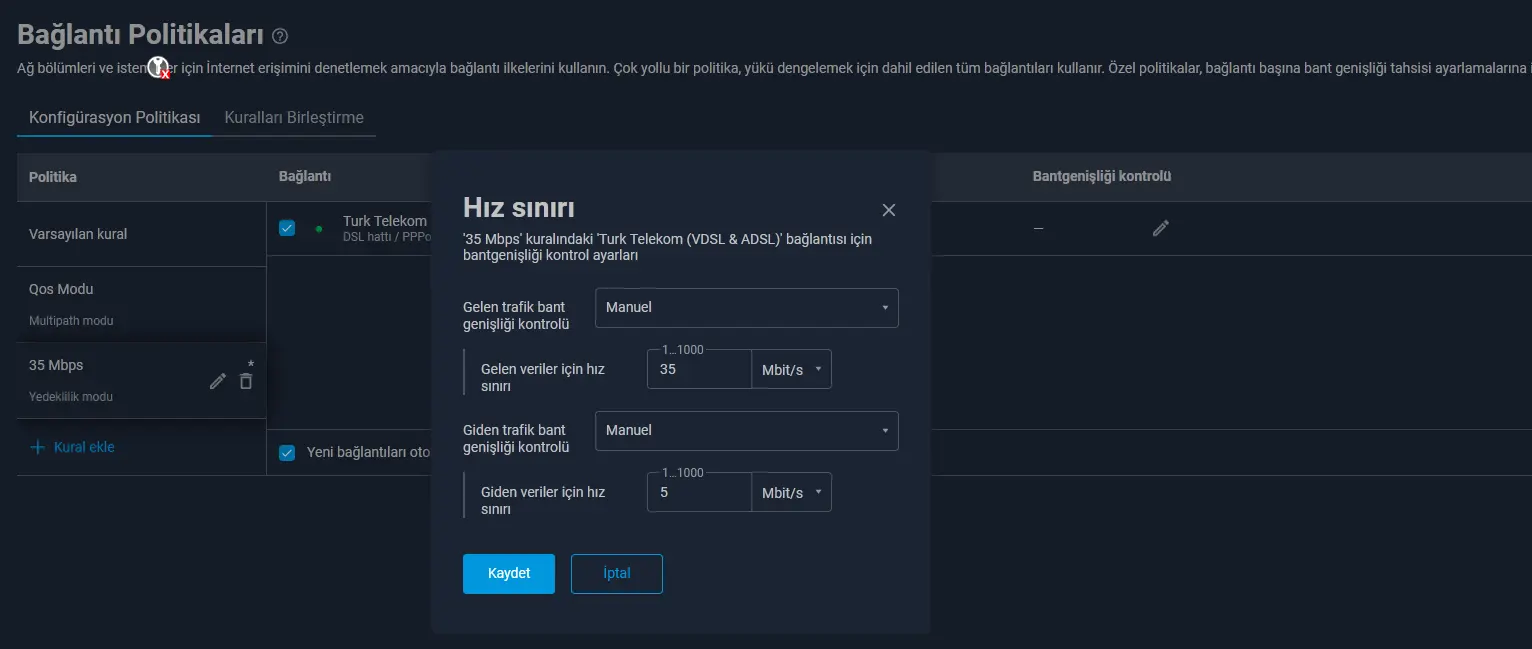Viewport: 1532px width, 649px height.
Task: Cancel the dialog with İptal
Action: click(x=617, y=574)
